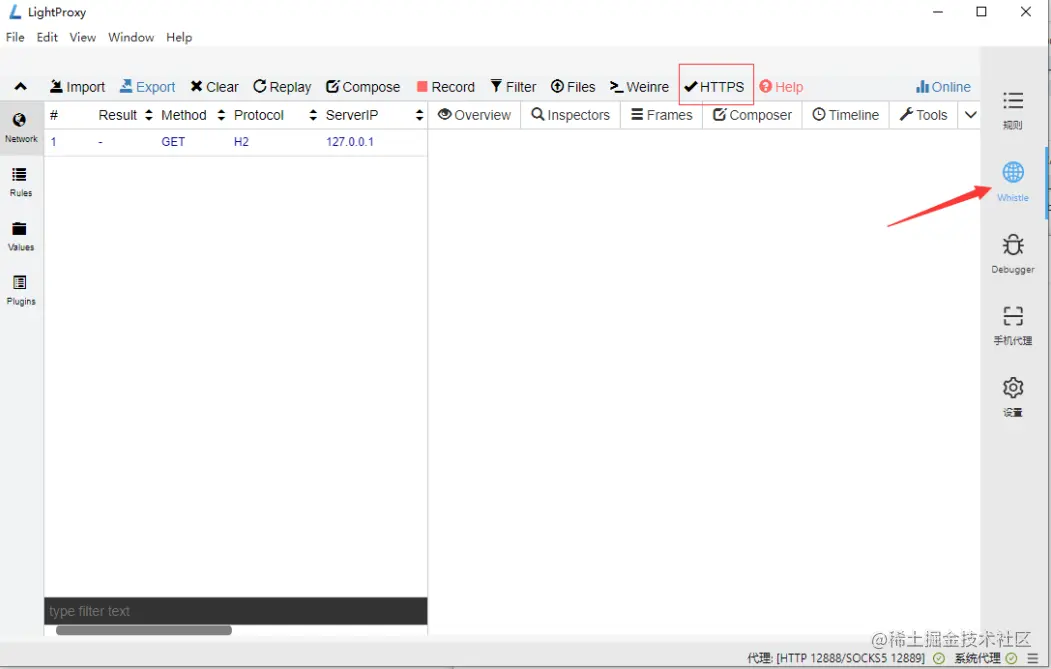
Task: Open the red Help link
Action: [781, 87]
